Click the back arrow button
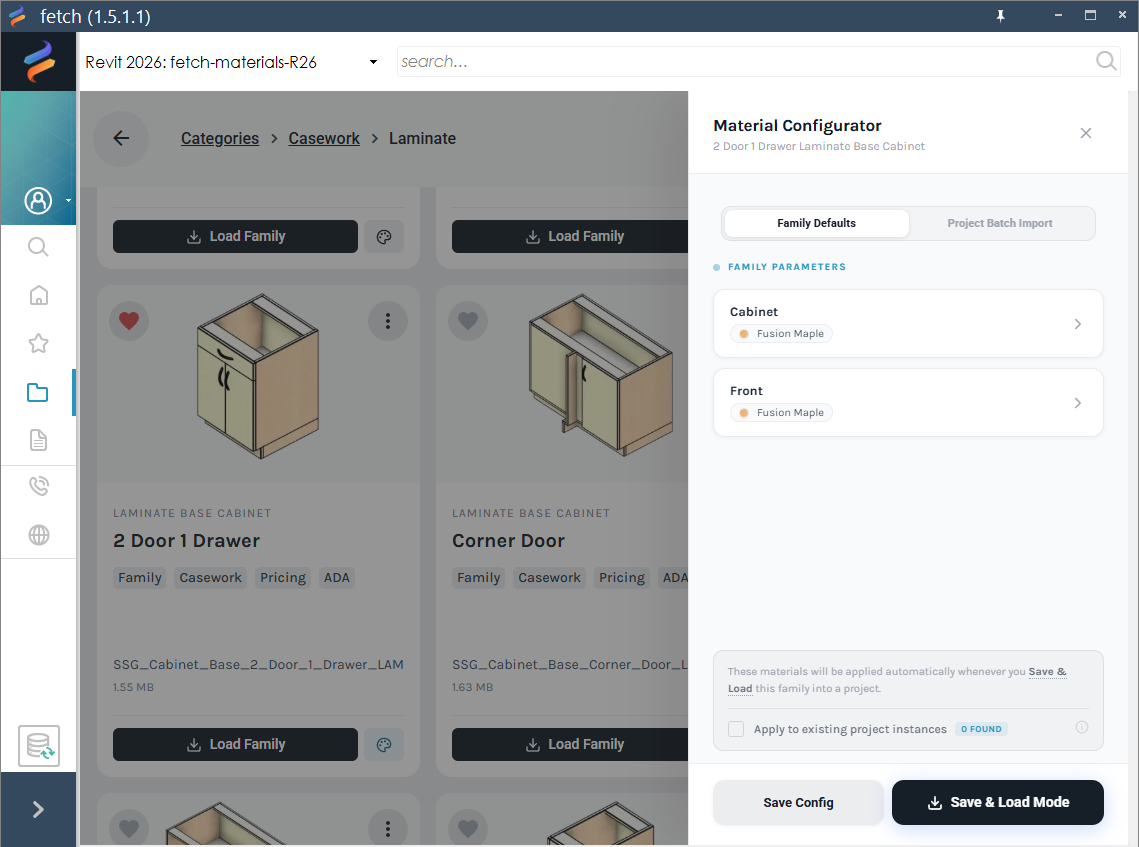The image size is (1139, 847). (x=121, y=138)
